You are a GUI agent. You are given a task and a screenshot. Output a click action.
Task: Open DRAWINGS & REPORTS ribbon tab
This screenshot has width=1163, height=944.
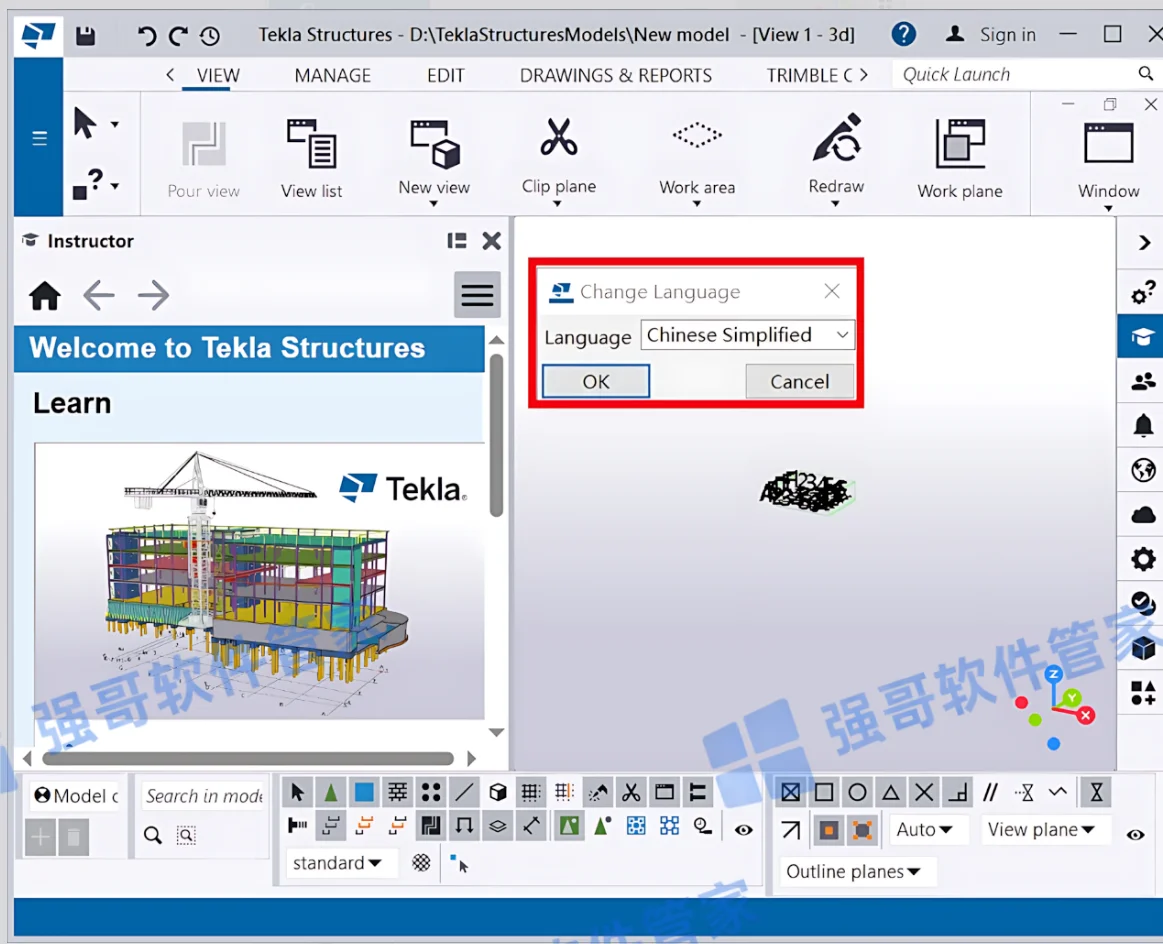tap(616, 76)
